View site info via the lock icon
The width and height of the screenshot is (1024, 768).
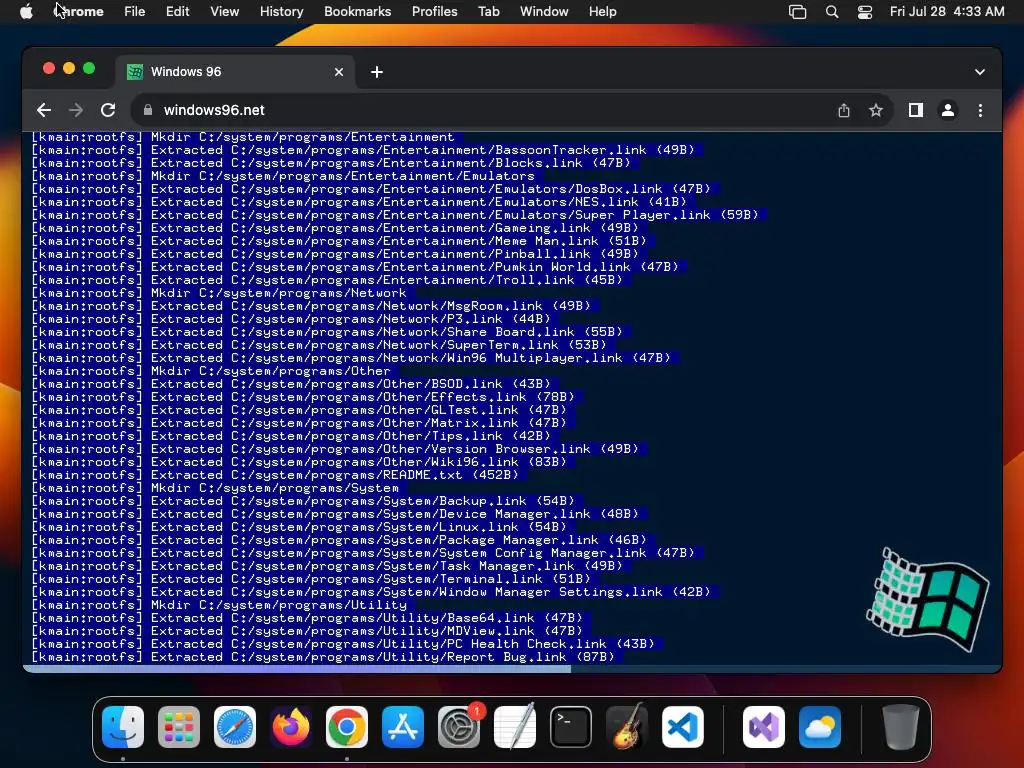tap(148, 110)
